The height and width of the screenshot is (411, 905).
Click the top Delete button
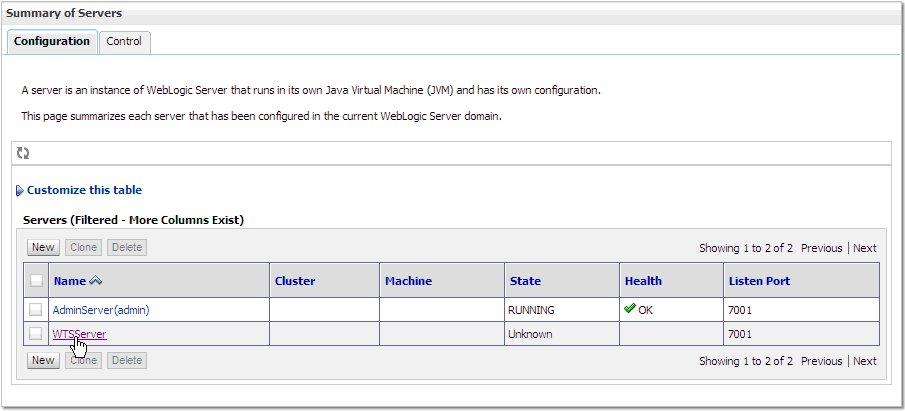click(127, 247)
